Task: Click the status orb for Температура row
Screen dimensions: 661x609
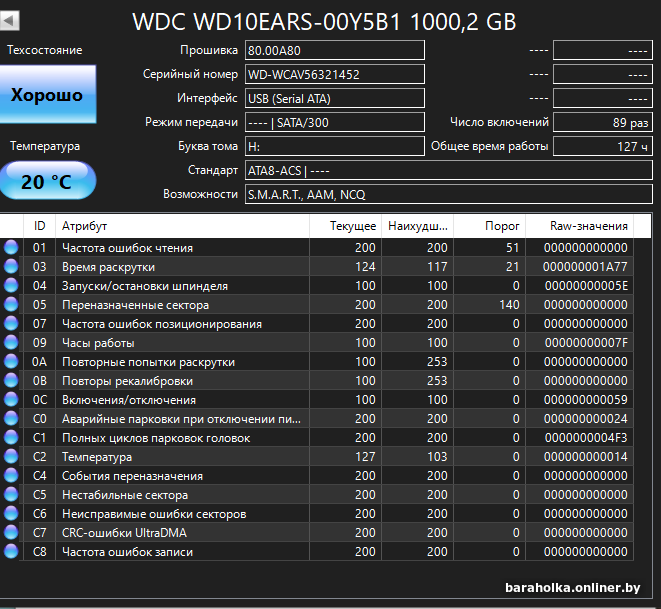Action: tap(11, 457)
